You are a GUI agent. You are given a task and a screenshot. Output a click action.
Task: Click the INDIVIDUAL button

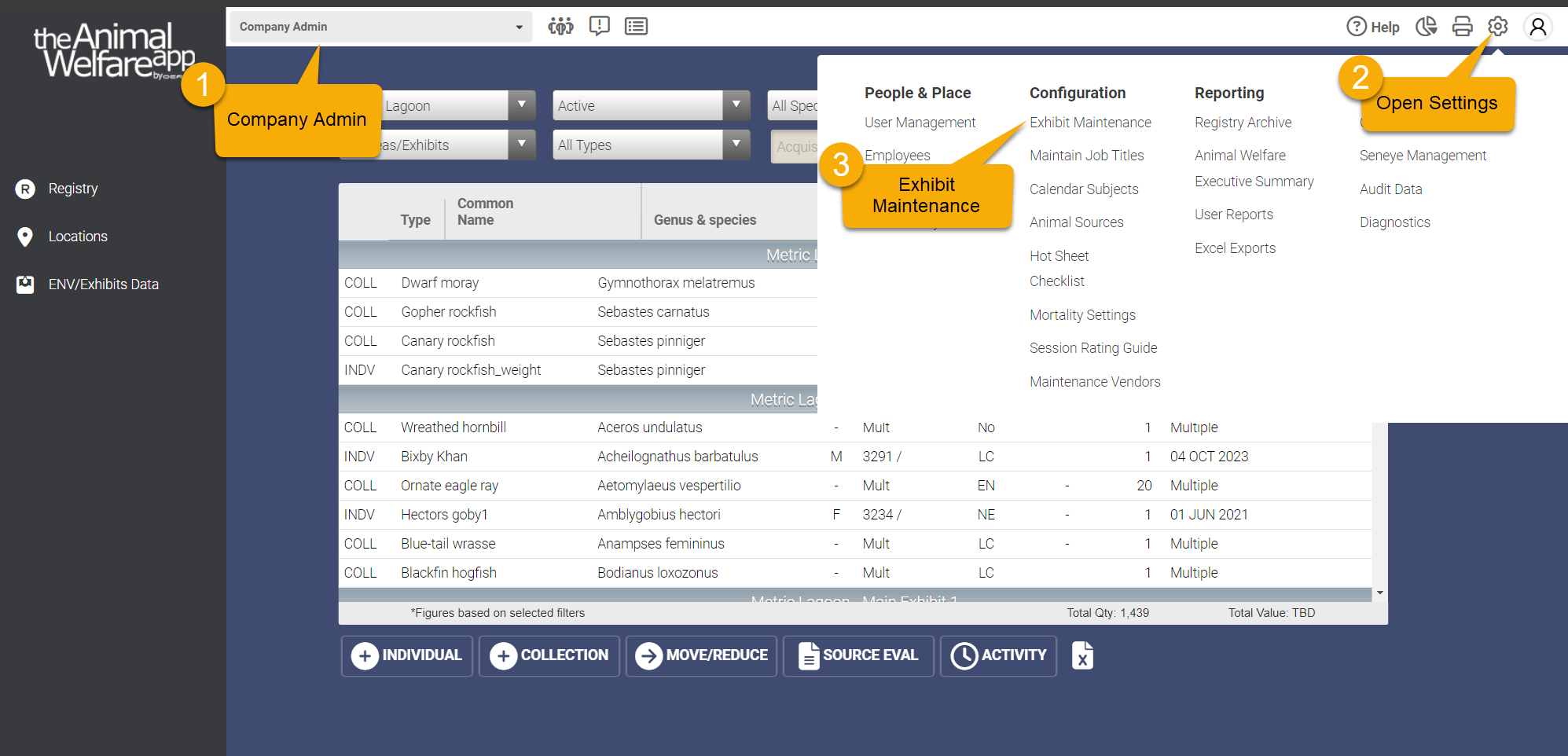pos(406,655)
